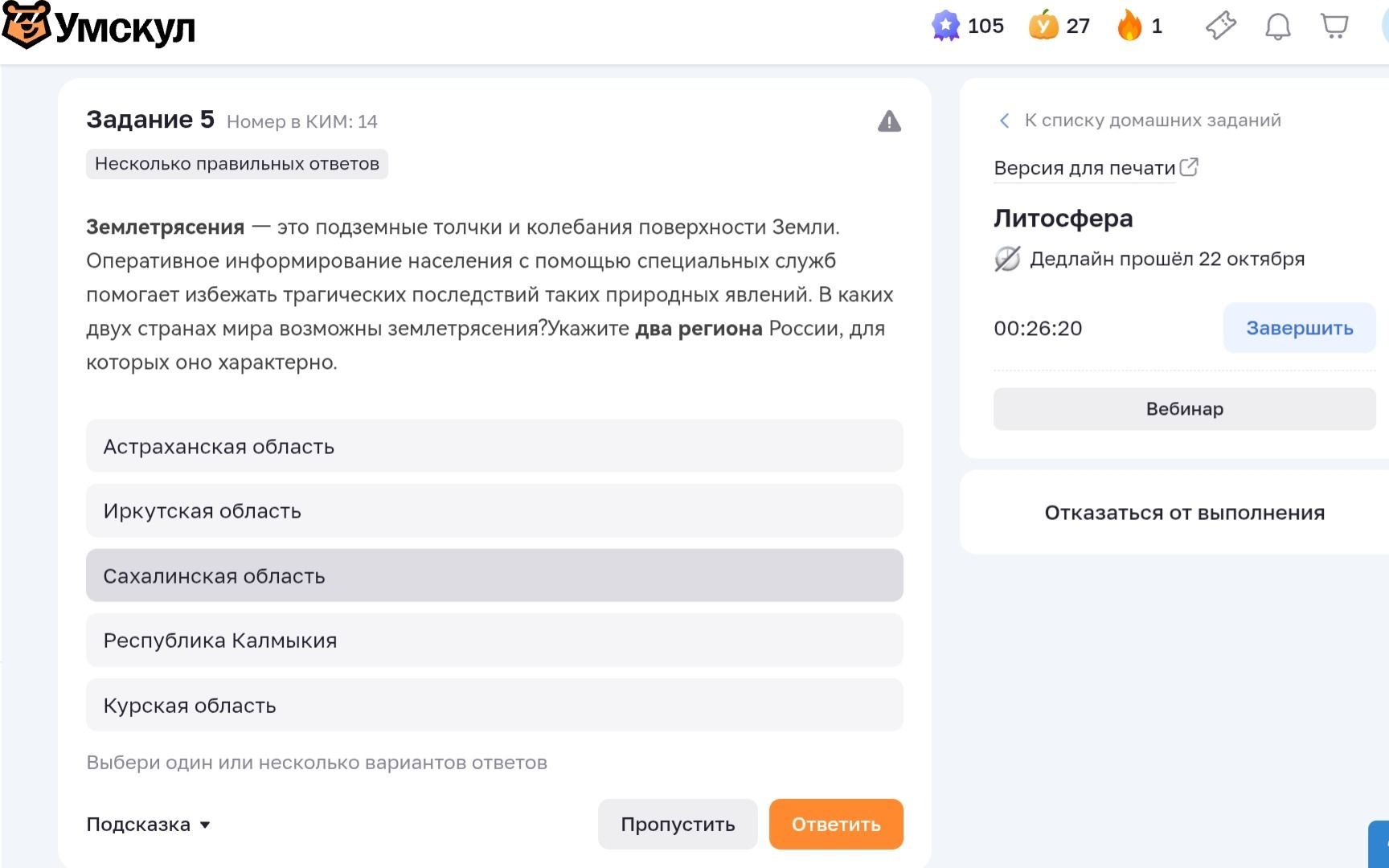Toggle answer Сахалинская область
1389x868 pixels.
[494, 575]
